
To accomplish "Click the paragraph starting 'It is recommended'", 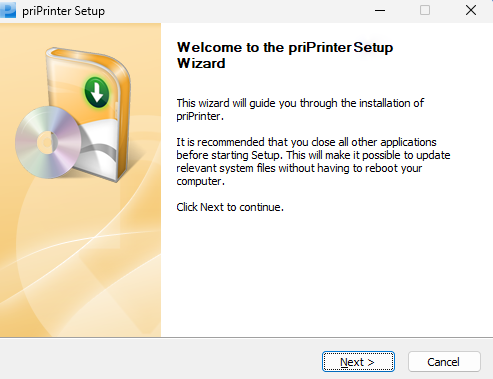I will 313,161.
